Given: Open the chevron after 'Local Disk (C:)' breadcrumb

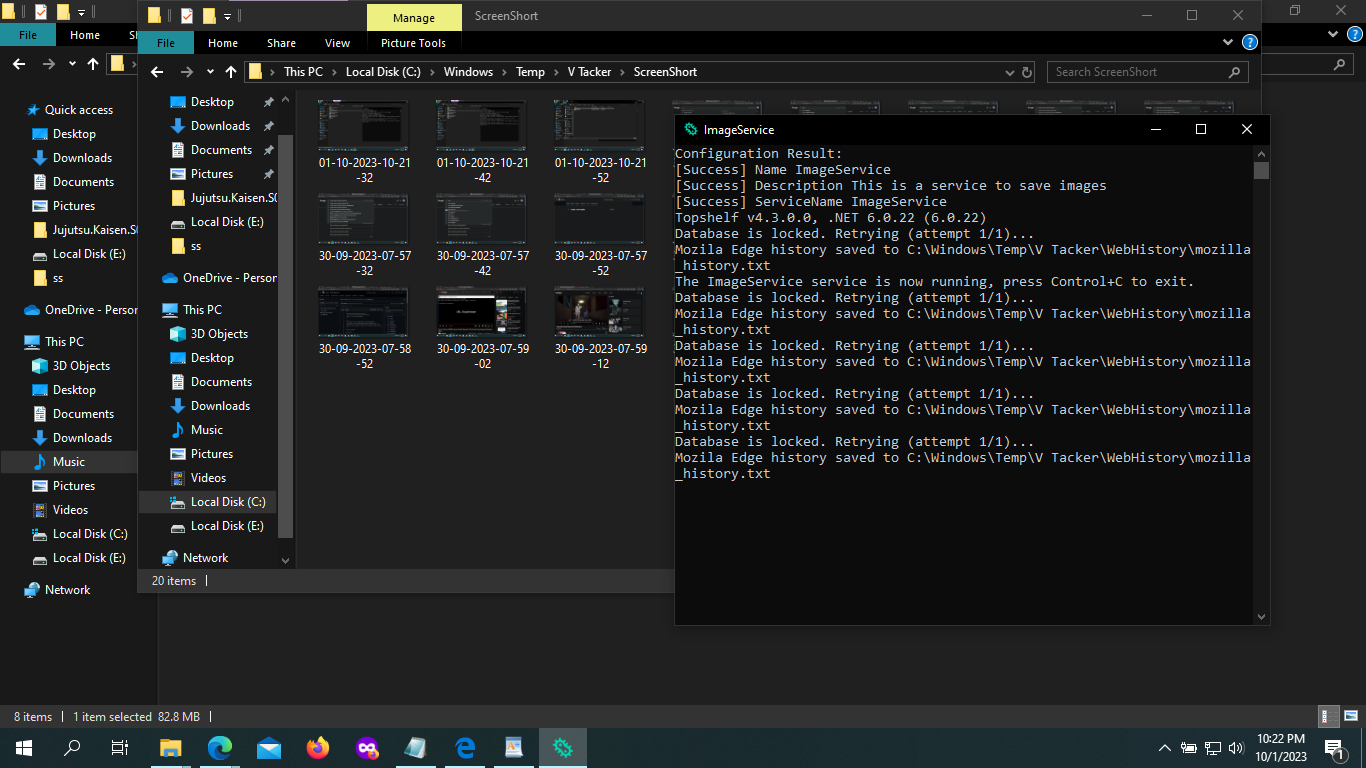Looking at the screenshot, I should (x=432, y=72).
